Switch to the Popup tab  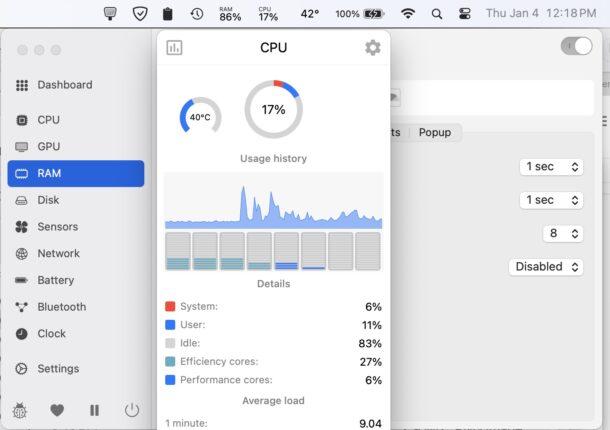tap(434, 132)
